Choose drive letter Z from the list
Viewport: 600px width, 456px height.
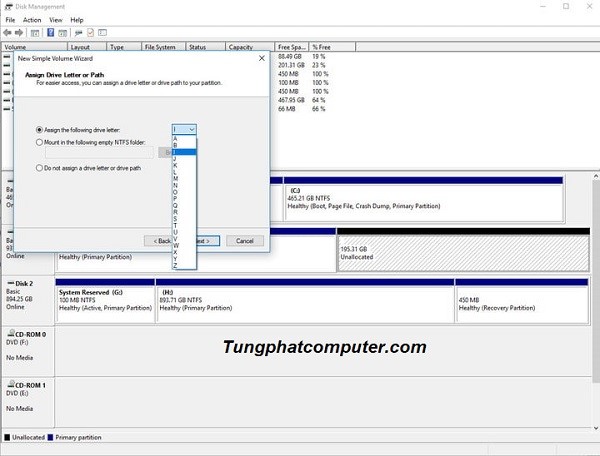[184, 265]
